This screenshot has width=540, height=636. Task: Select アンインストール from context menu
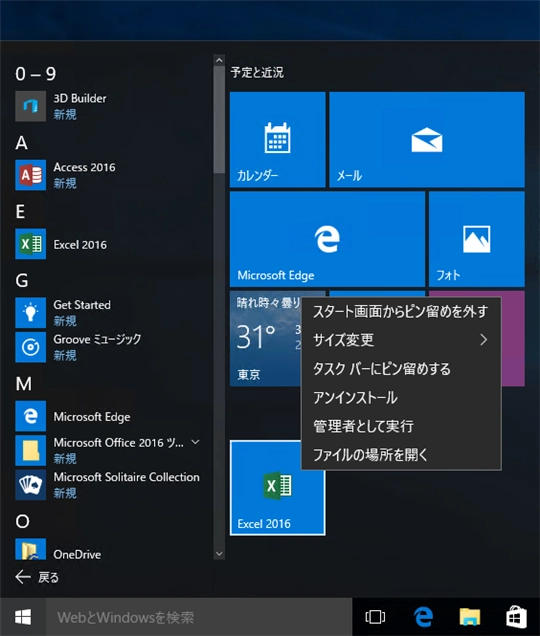coord(401,398)
